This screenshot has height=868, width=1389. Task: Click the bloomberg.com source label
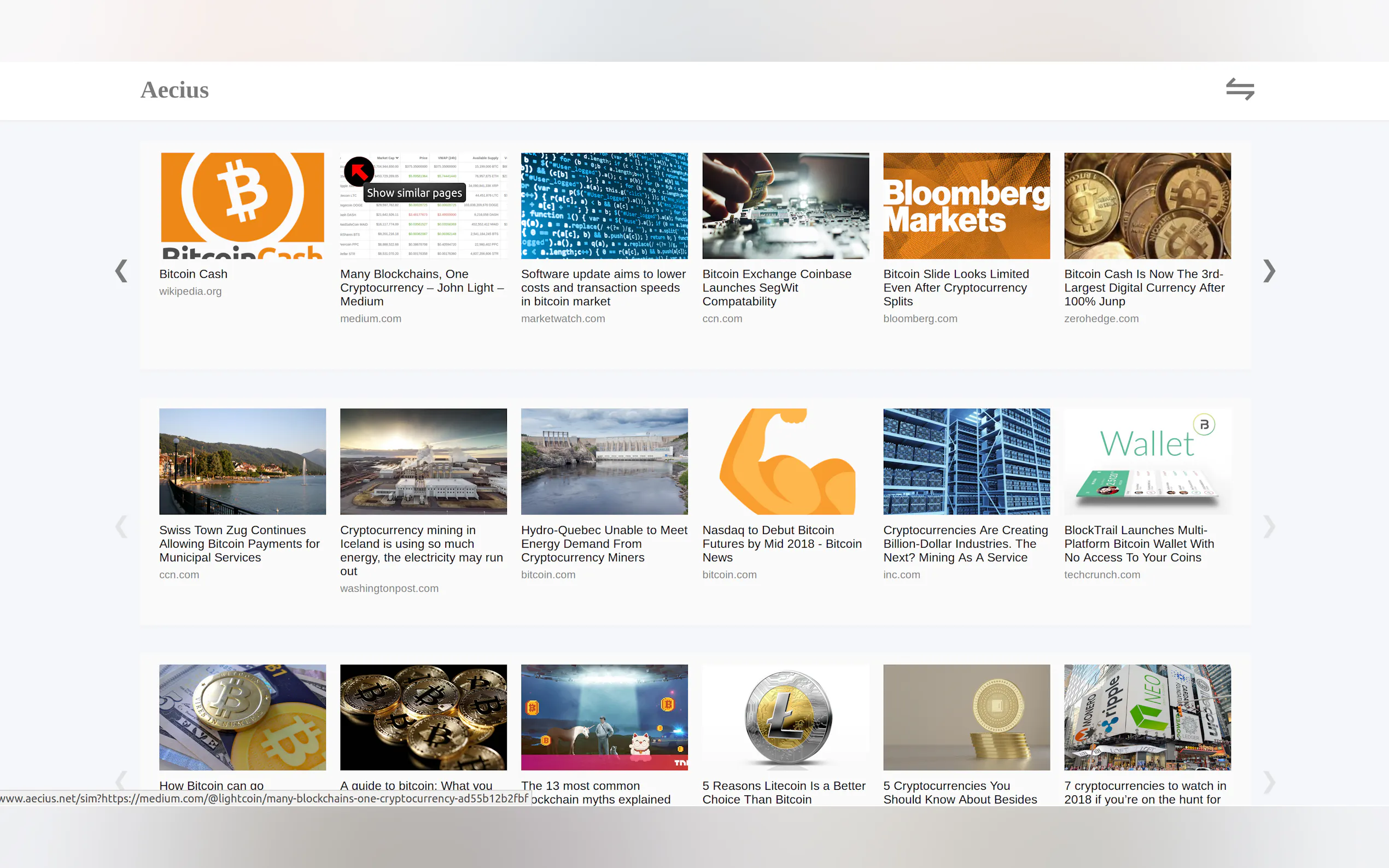(920, 319)
